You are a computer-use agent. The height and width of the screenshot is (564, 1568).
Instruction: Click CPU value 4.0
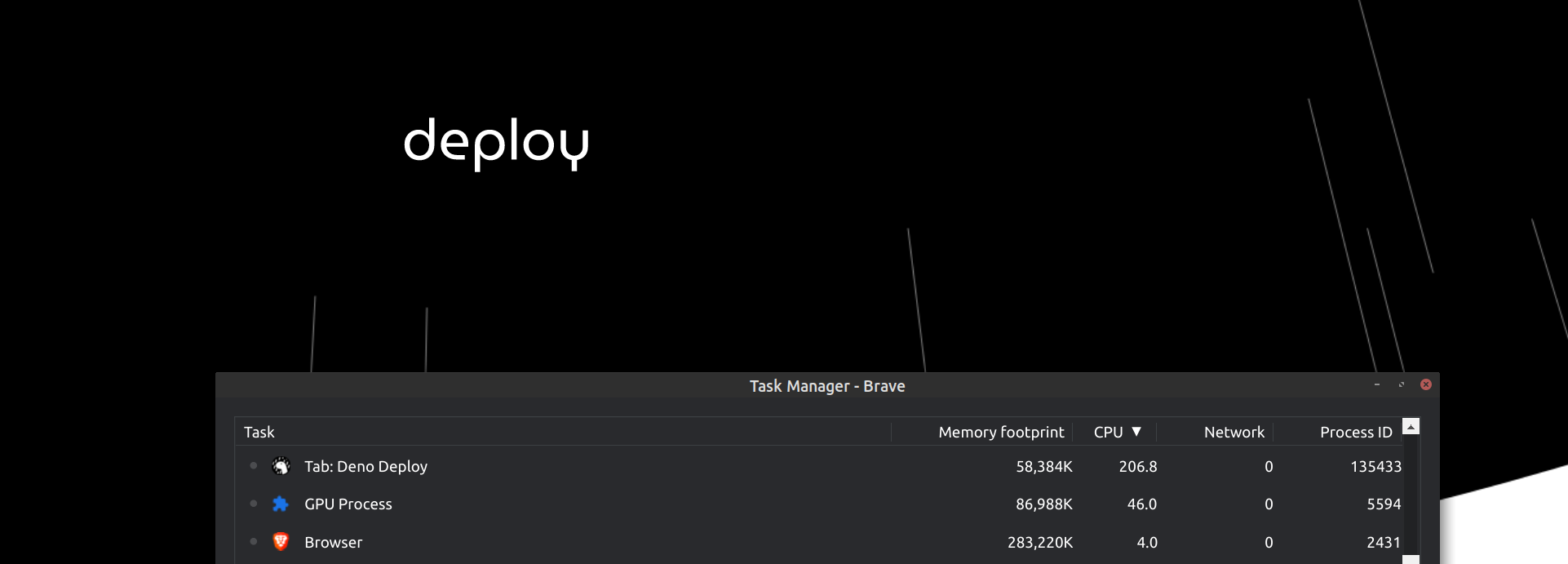click(1147, 543)
